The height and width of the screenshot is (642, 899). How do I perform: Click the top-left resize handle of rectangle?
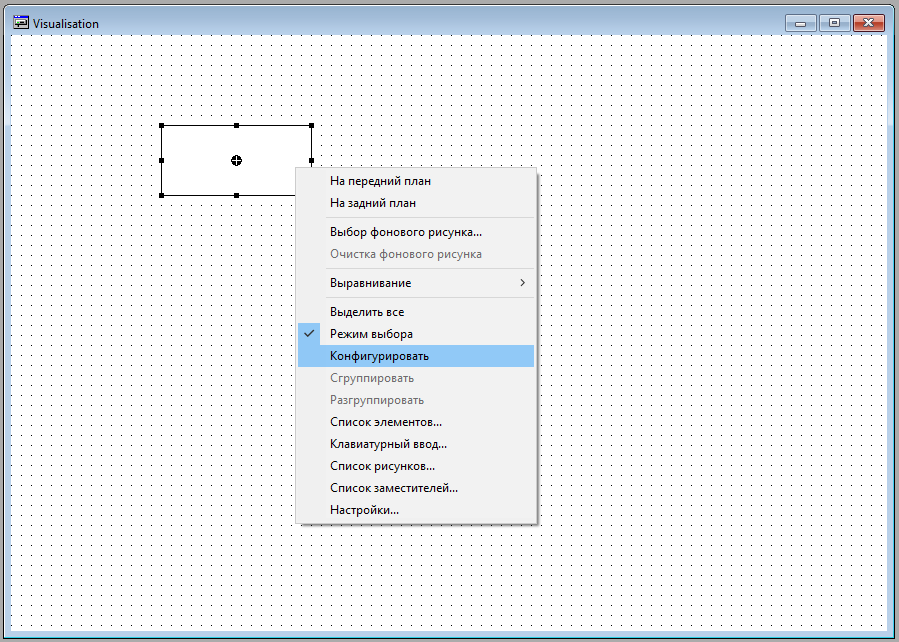[x=162, y=126]
